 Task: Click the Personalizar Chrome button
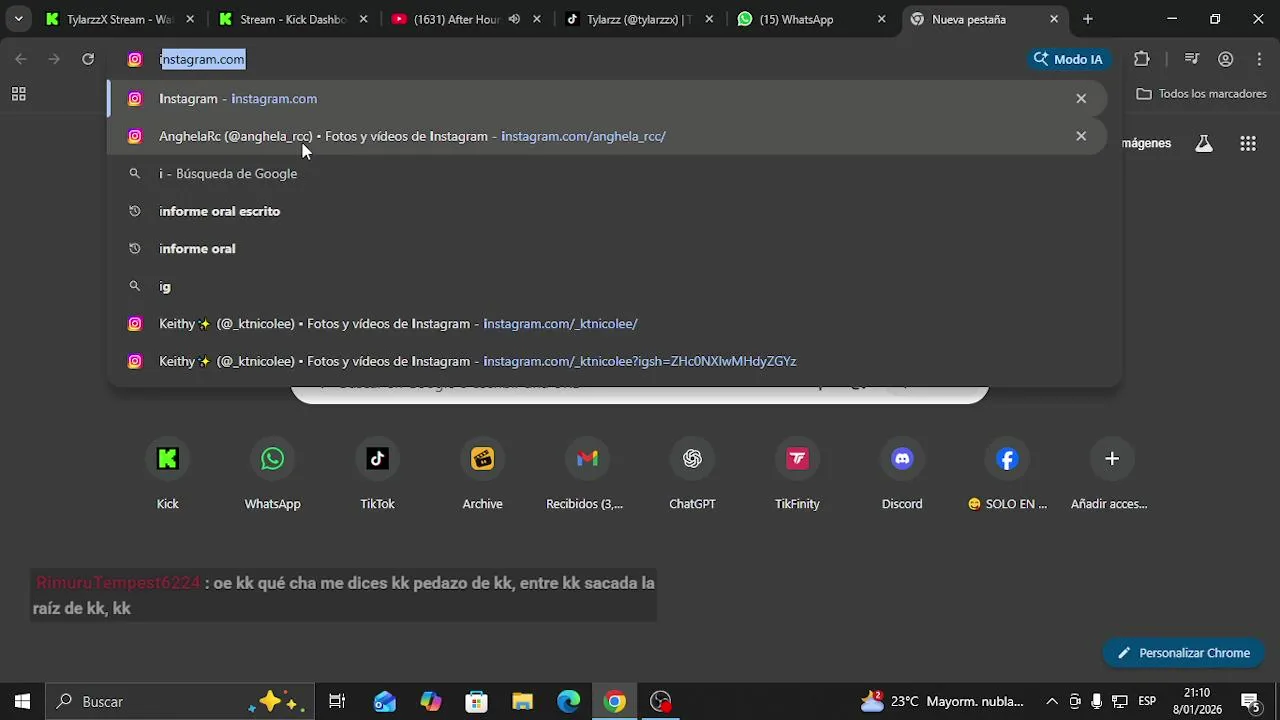tap(1184, 653)
